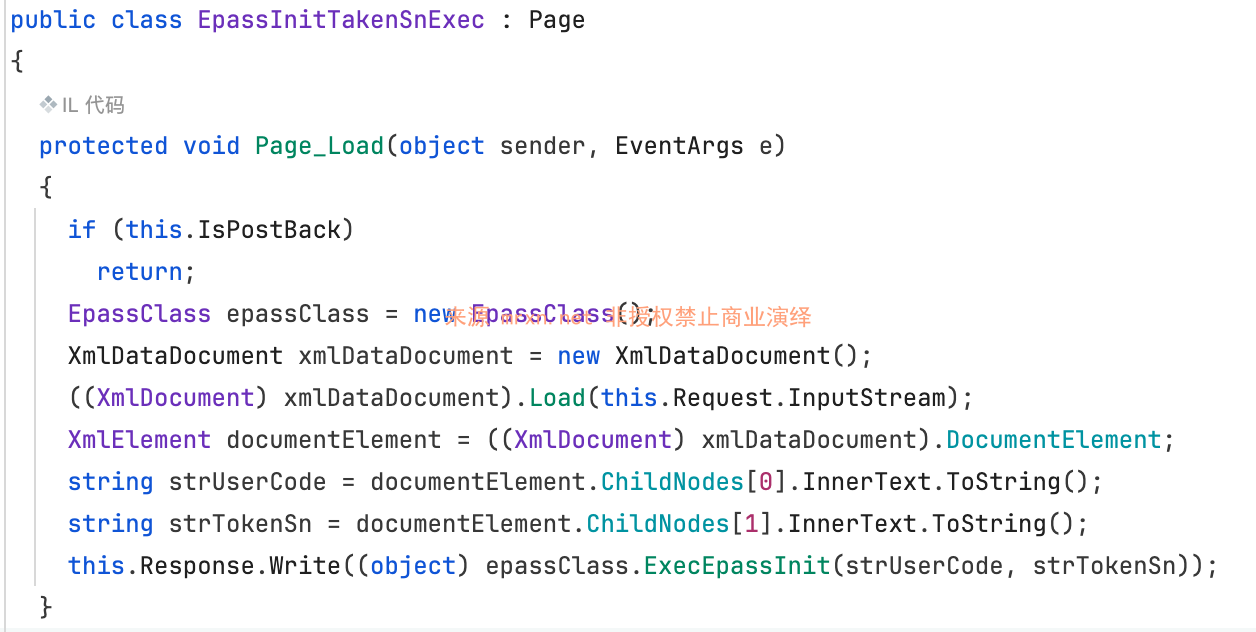Select the Page base class identifier
The width and height of the screenshot is (1256, 632).
pyautogui.click(x=557, y=20)
